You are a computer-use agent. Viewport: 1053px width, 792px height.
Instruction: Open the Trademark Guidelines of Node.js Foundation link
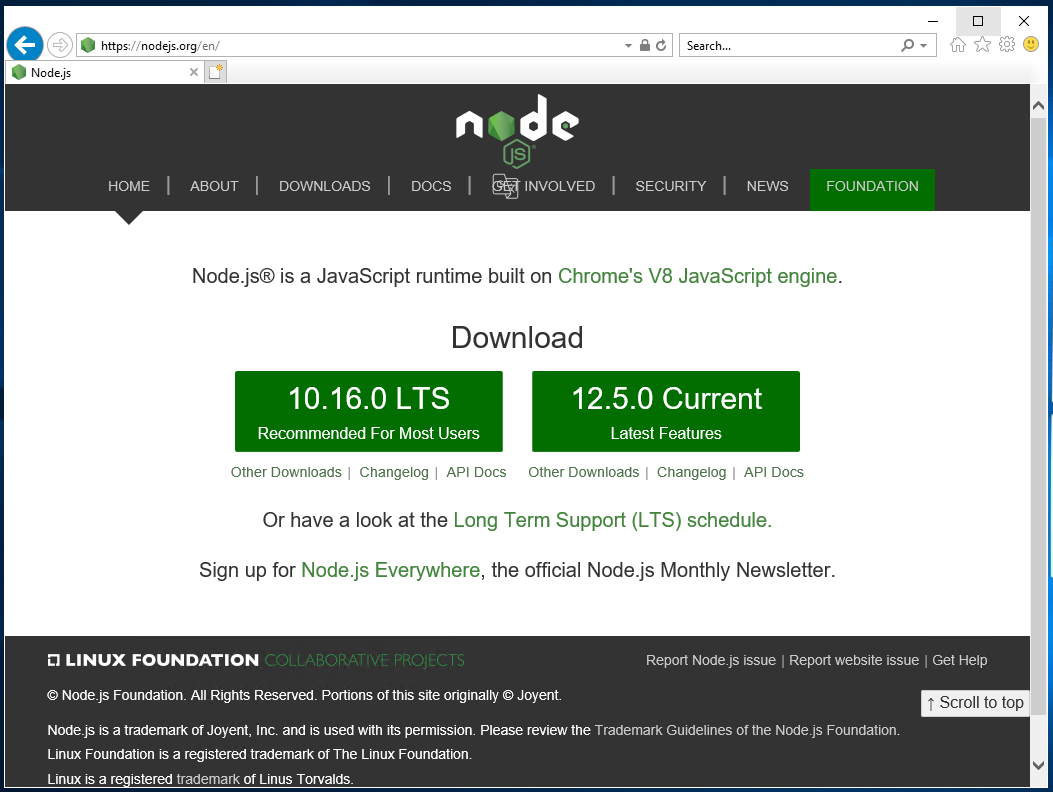point(746,730)
